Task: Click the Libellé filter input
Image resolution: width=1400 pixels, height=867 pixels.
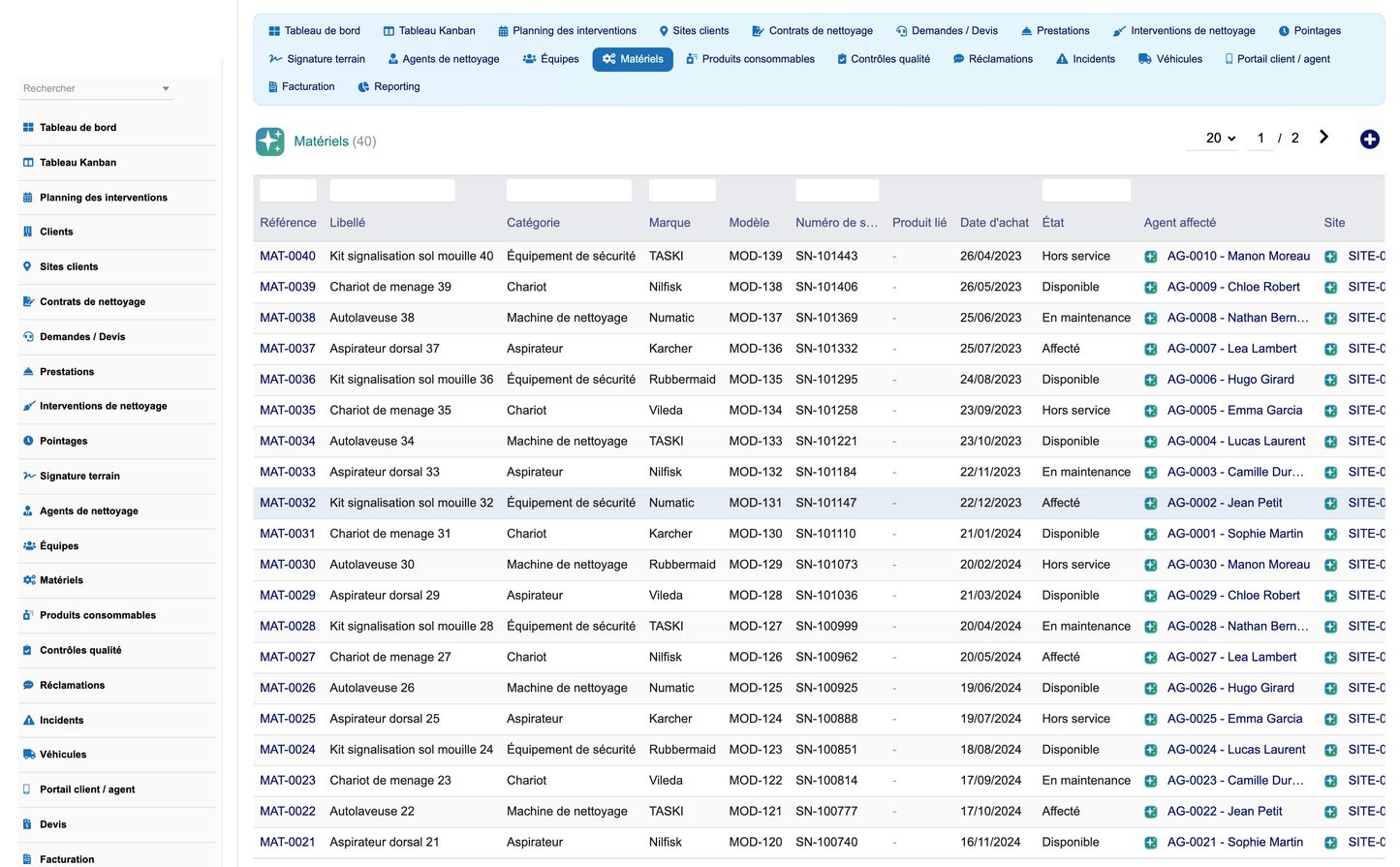Action: point(392,191)
